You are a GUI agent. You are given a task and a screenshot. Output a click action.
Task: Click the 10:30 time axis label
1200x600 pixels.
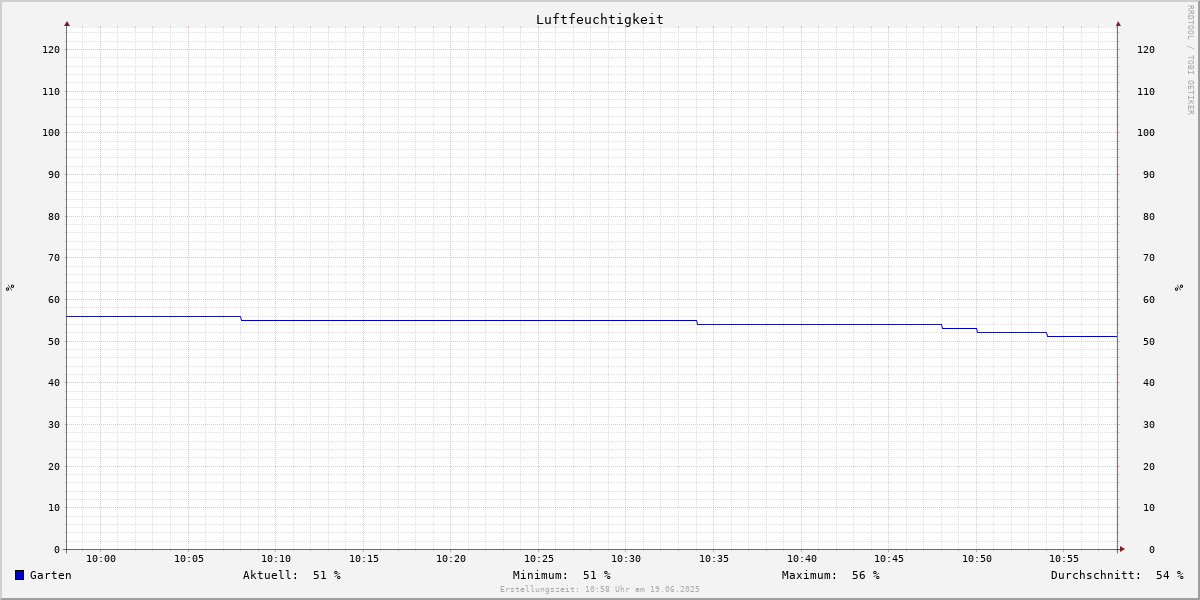point(626,559)
